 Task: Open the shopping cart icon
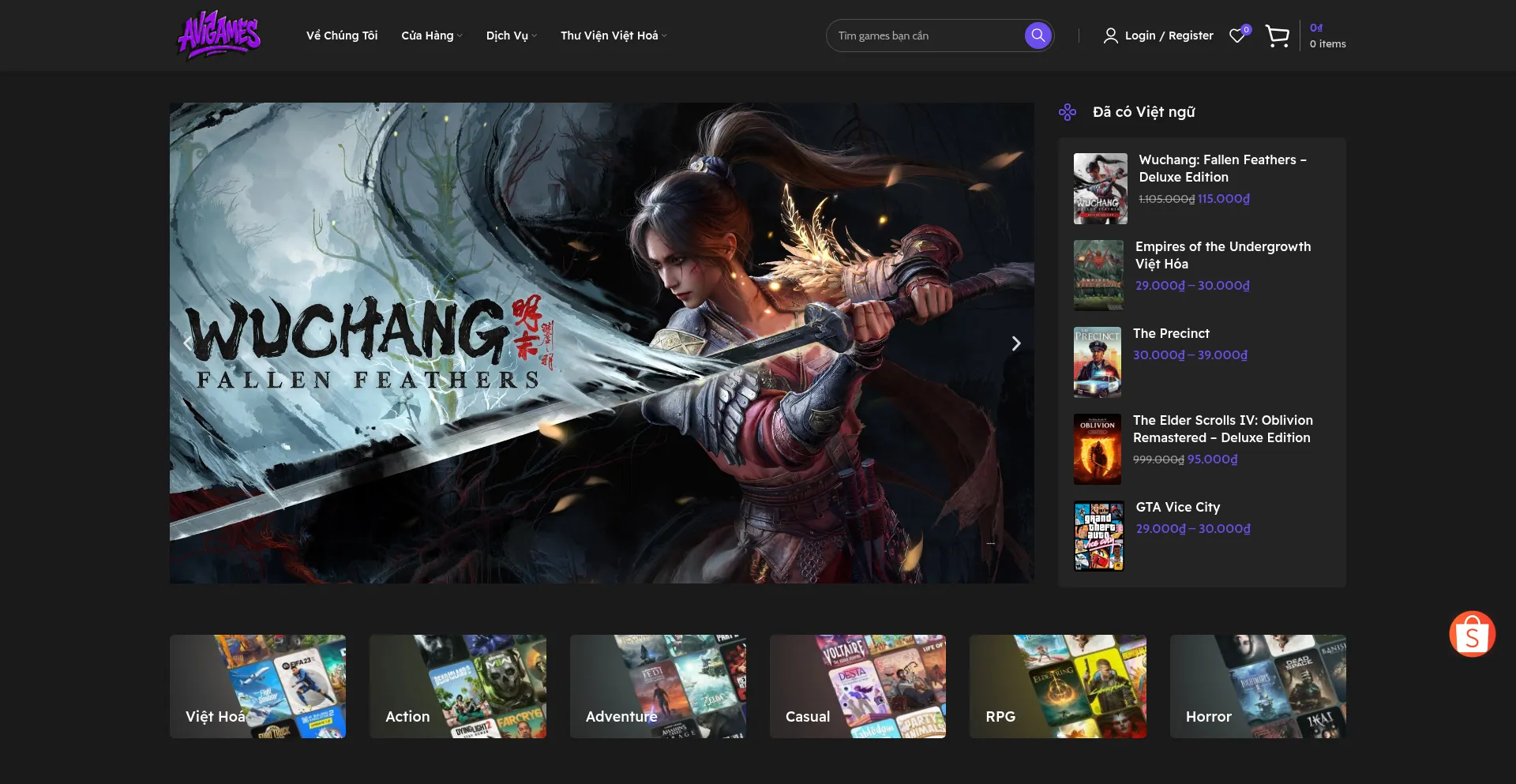[x=1277, y=36]
